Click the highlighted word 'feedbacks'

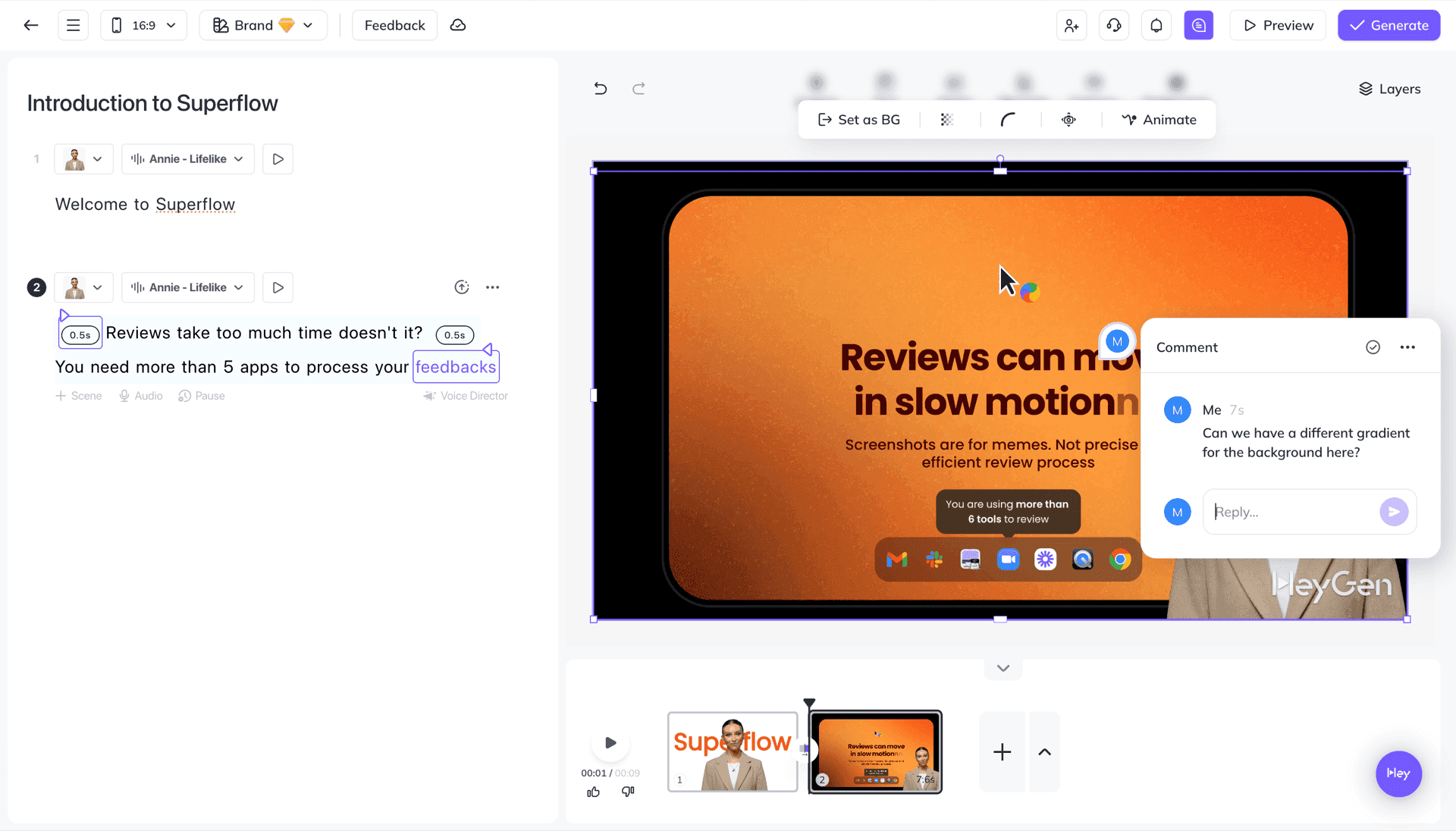click(456, 367)
